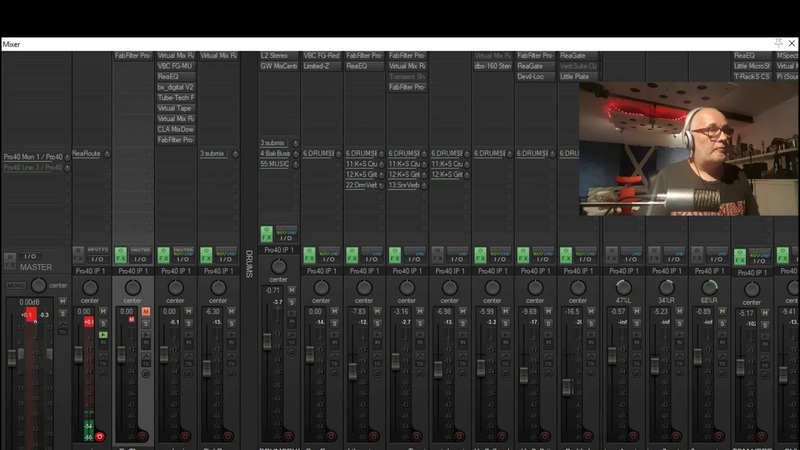Toggle MONO on the MASTER track
Viewport: 800px width, 450px height.
point(15,285)
